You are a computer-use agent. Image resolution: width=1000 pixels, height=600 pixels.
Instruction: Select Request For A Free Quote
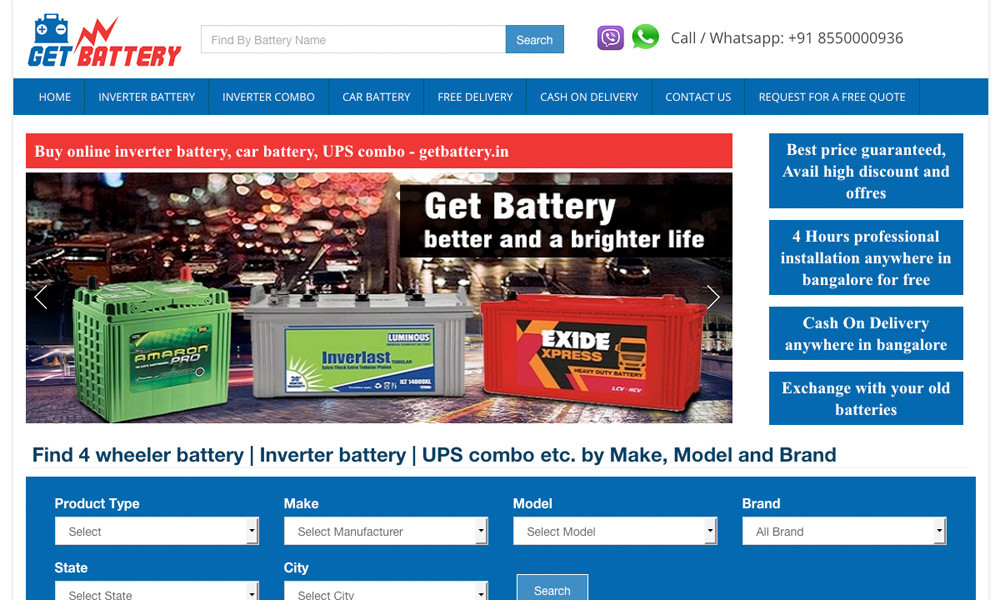point(832,97)
